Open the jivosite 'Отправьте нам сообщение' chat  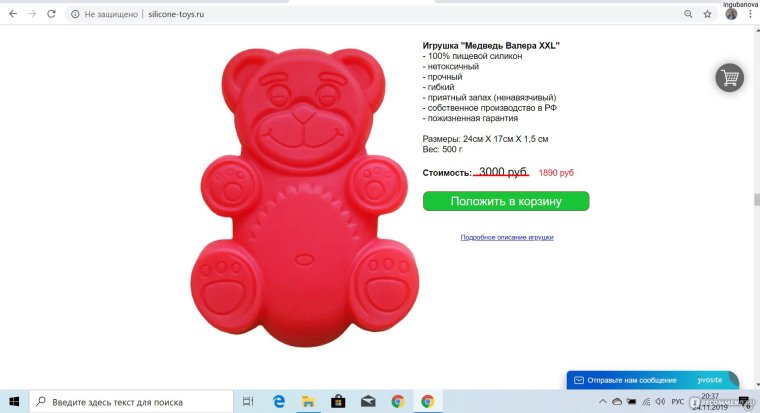click(652, 380)
